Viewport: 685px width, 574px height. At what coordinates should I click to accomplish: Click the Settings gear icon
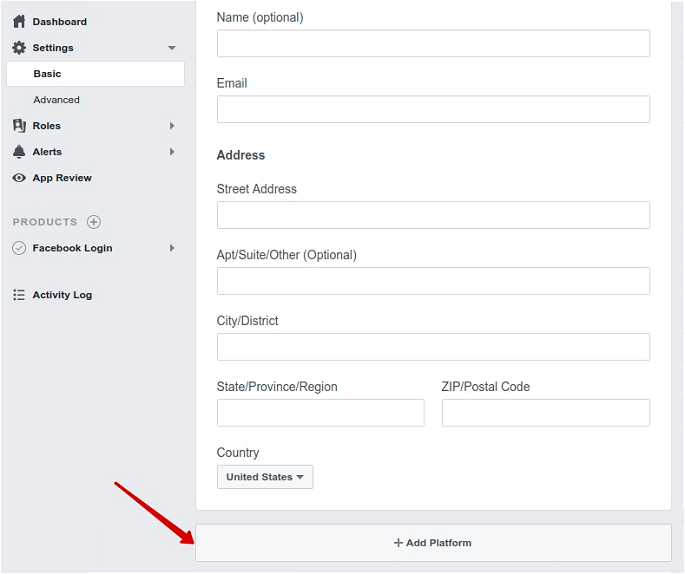coord(19,48)
